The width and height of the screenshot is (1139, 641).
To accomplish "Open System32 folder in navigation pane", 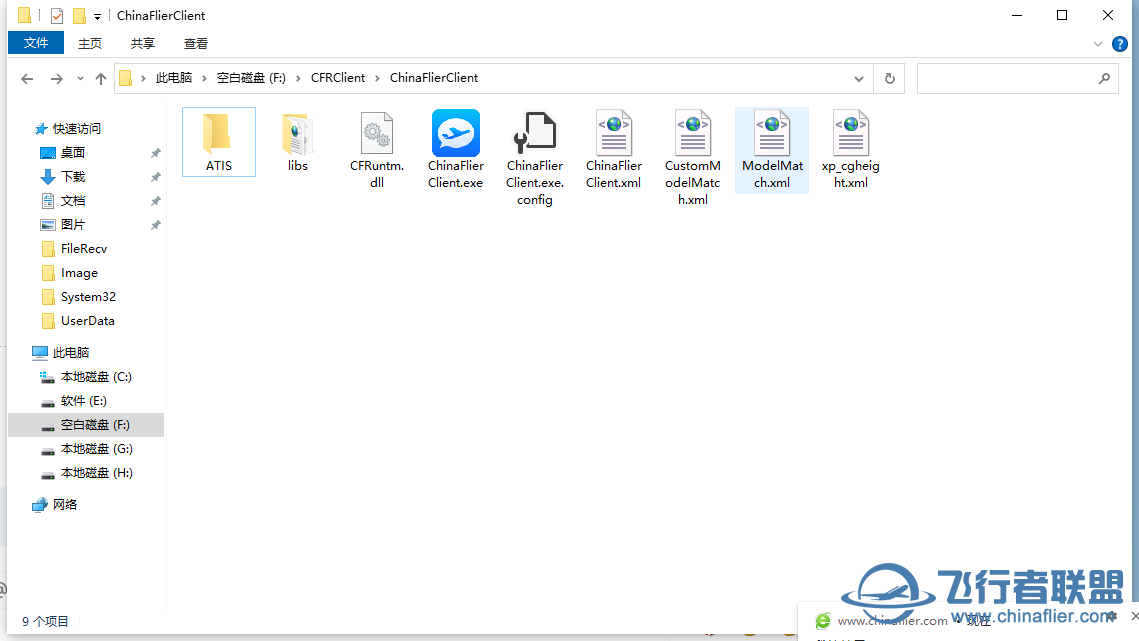I will point(88,297).
